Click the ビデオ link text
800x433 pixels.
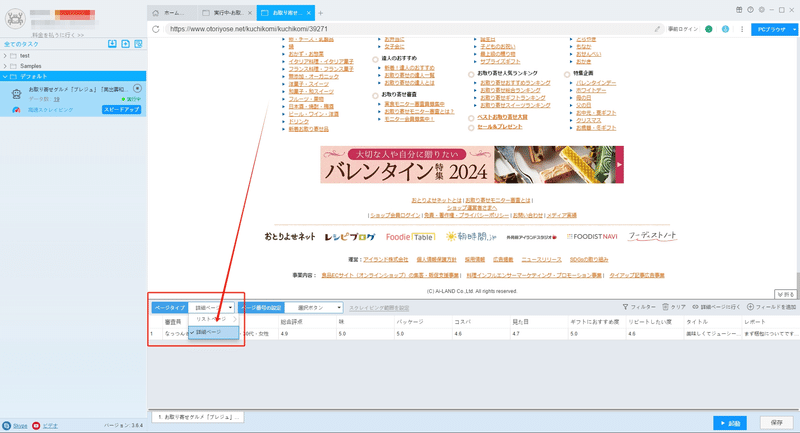click(50, 426)
